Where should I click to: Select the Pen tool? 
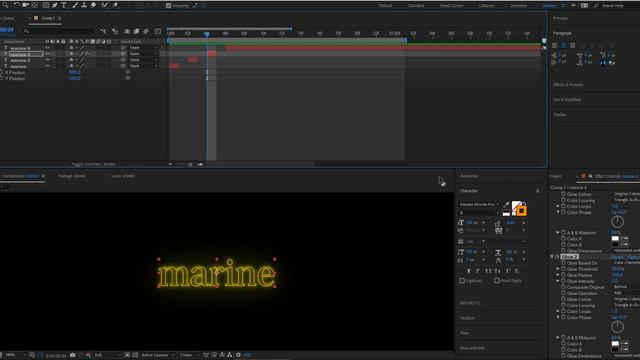click(x=55, y=5)
